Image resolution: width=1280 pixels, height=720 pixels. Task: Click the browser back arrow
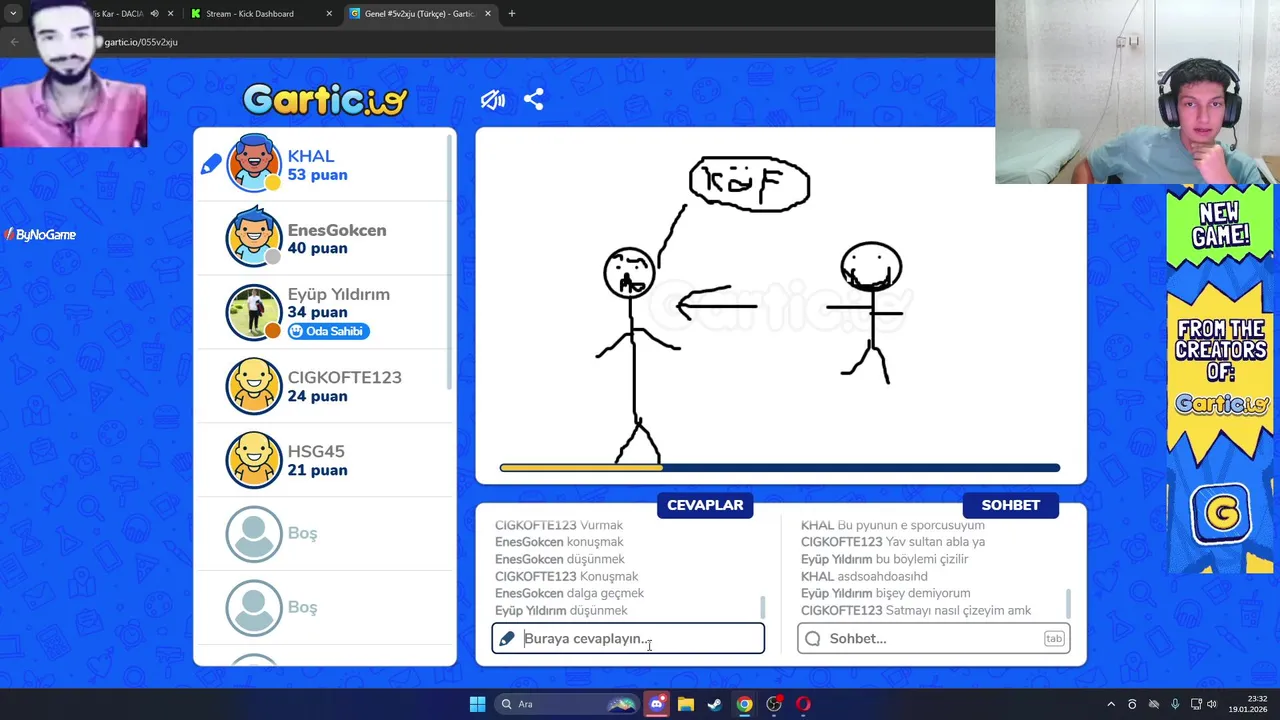pos(14,42)
